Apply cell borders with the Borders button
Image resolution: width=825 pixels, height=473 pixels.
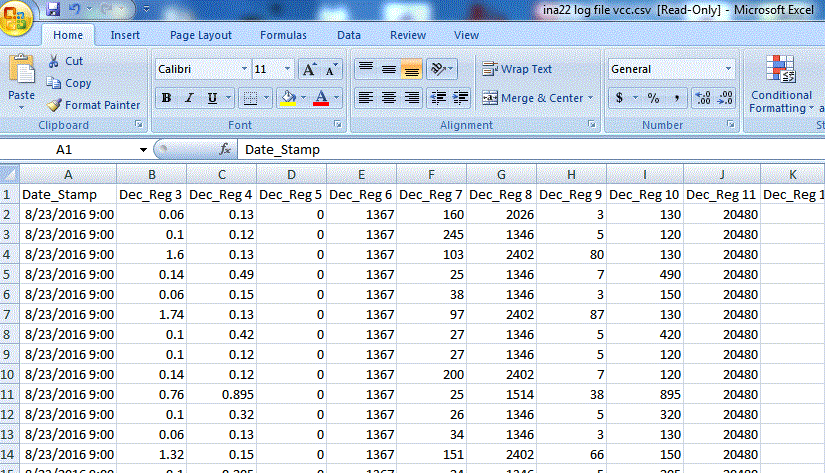pos(250,98)
